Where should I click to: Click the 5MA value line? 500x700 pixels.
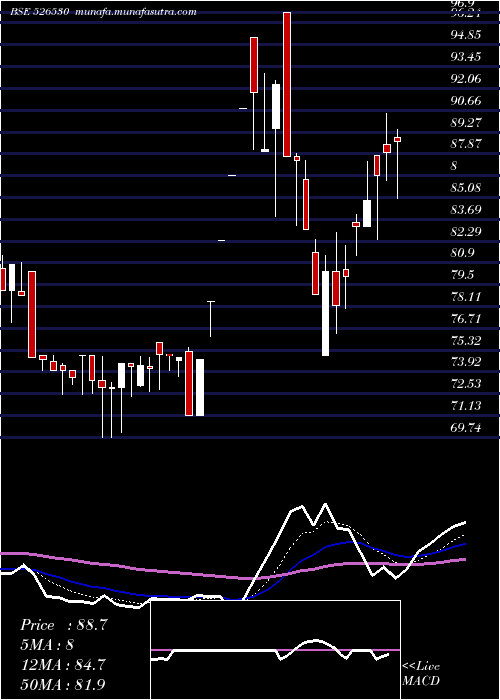pyautogui.click(x=47, y=645)
